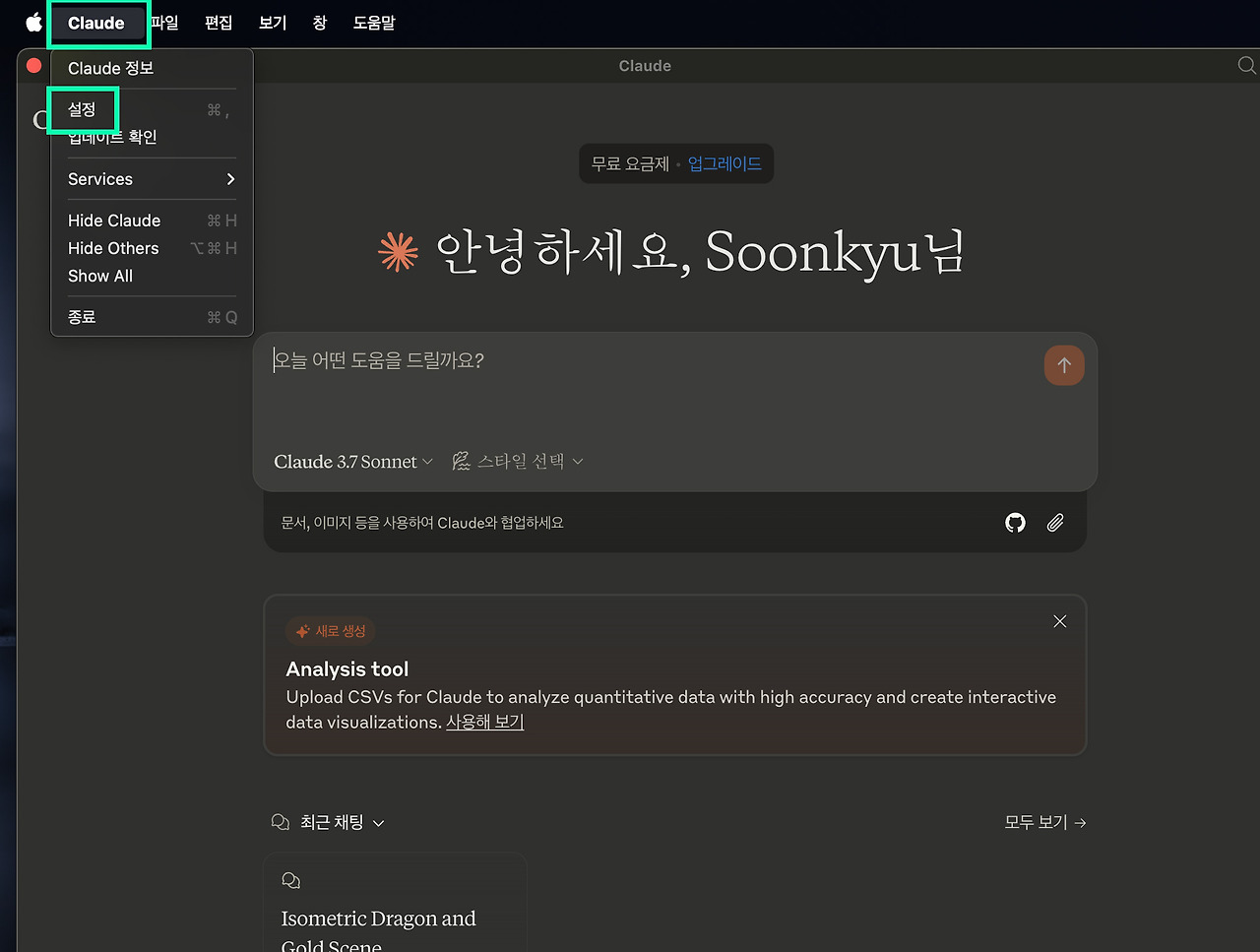The height and width of the screenshot is (952, 1260).
Task: Open the Services submenu
Action: (x=152, y=179)
